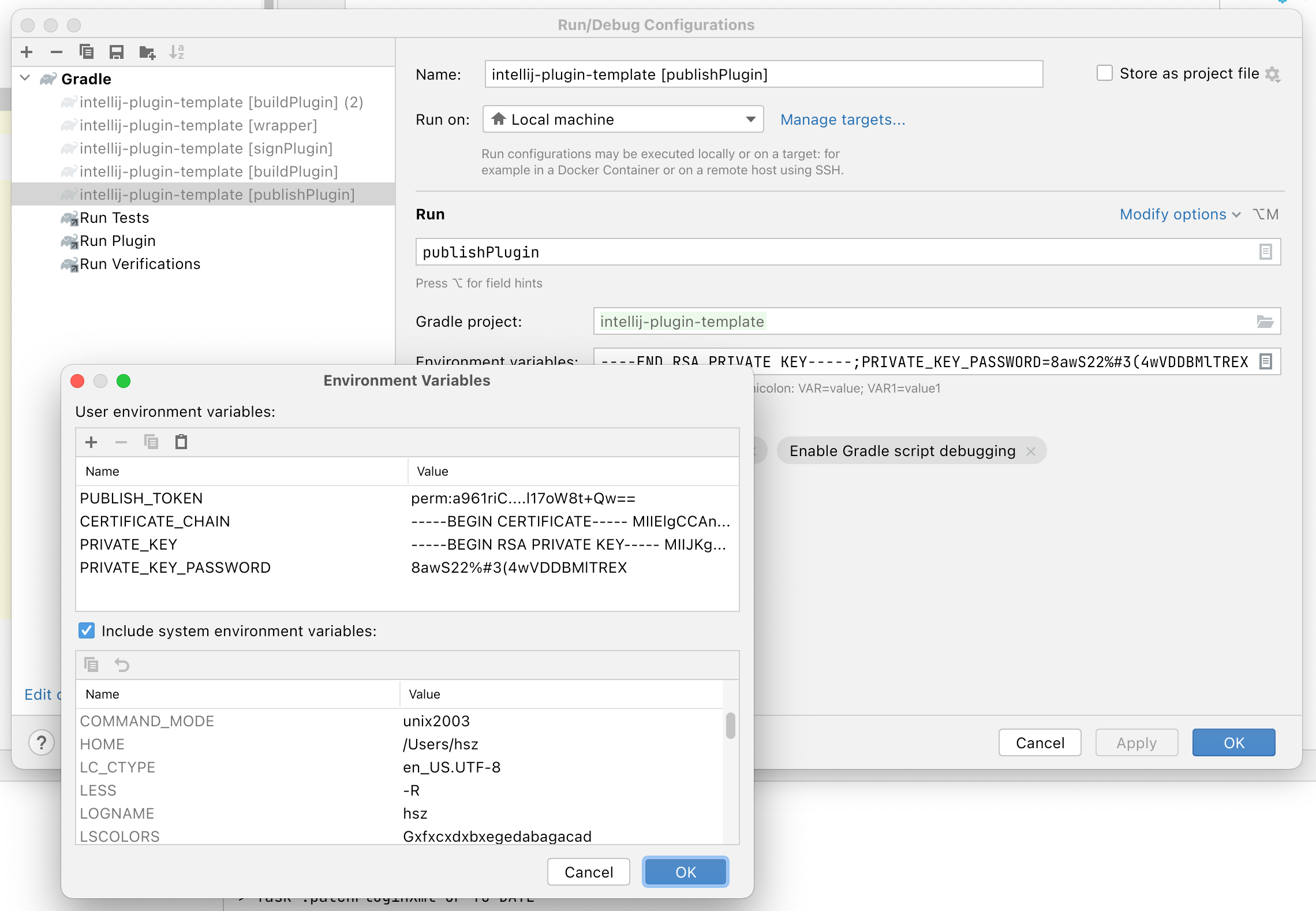Add user environment variable with plus icon
The height and width of the screenshot is (911, 1316).
[x=91, y=443]
